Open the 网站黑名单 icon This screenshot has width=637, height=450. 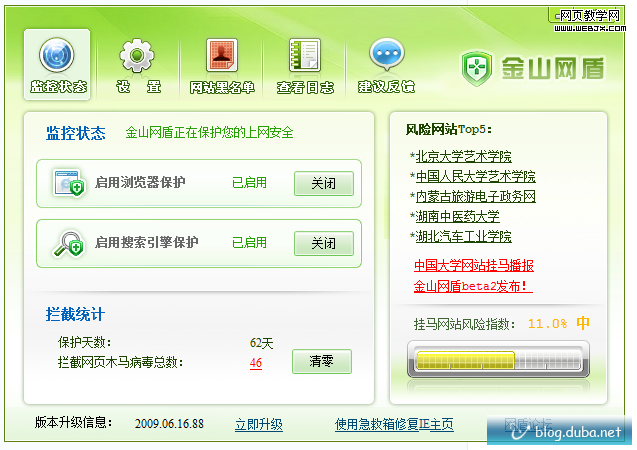[x=221, y=56]
